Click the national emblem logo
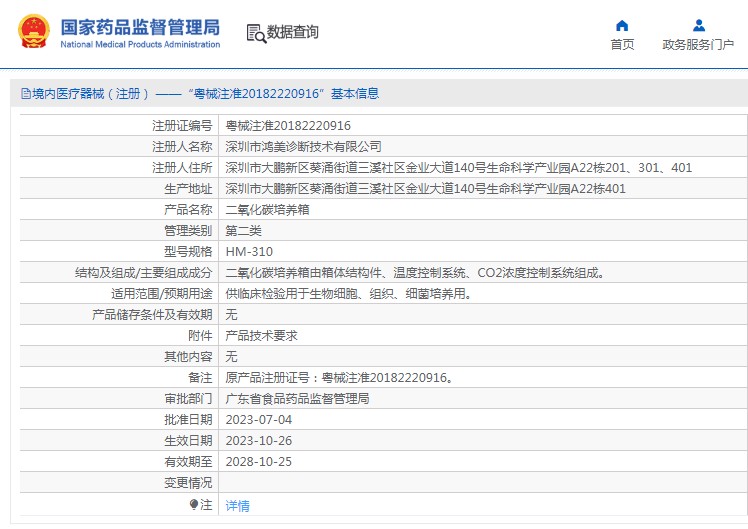748x529 pixels. [x=34, y=31]
